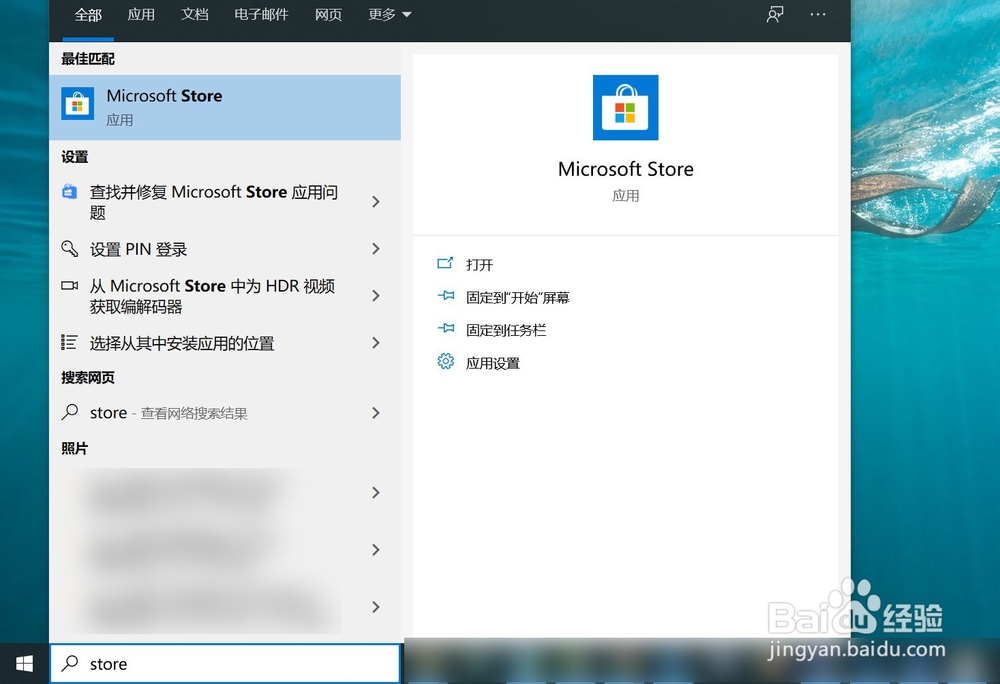Expand arrow for third blurred photo result

pyautogui.click(x=376, y=607)
